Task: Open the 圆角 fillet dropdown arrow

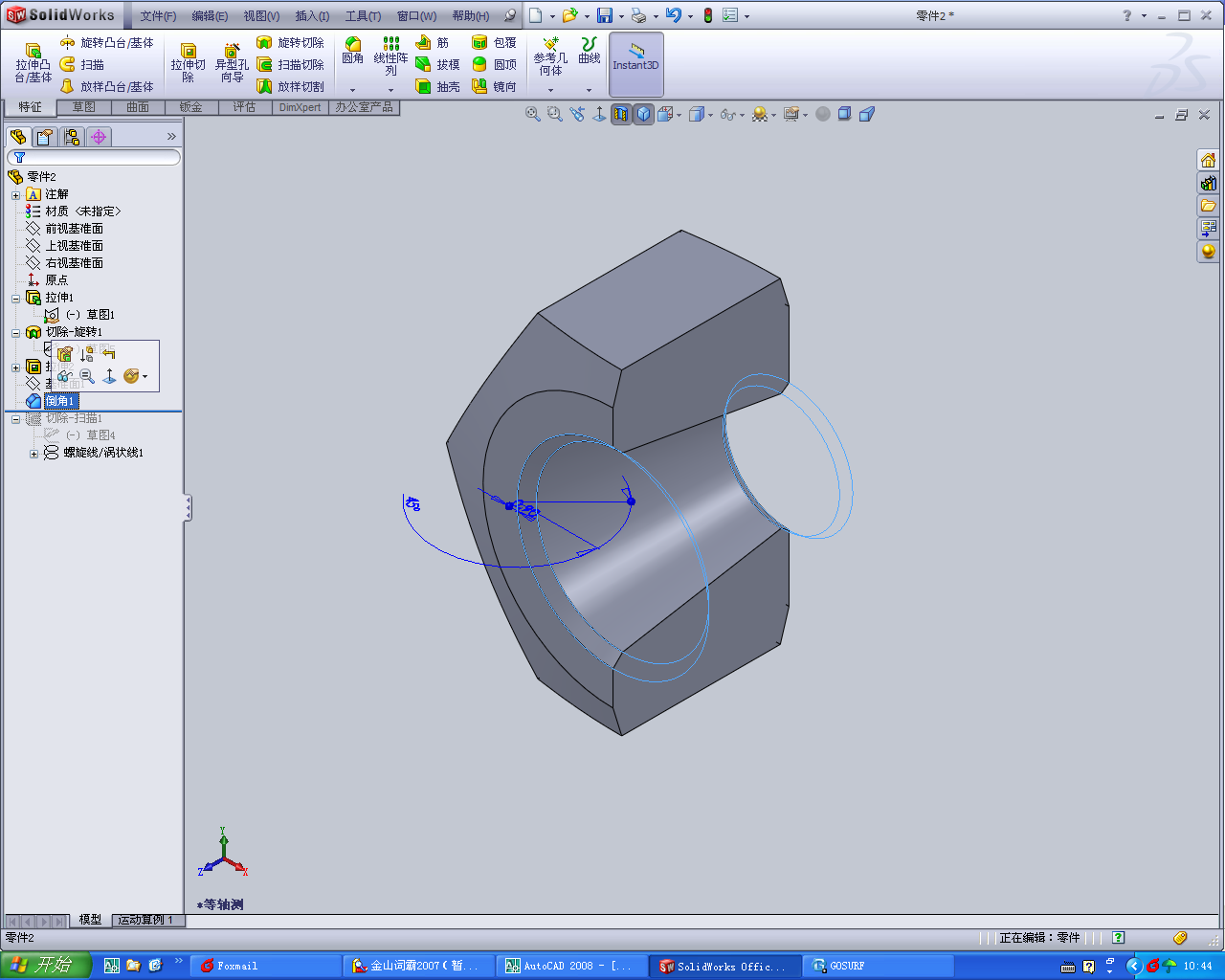Action: coord(353,90)
